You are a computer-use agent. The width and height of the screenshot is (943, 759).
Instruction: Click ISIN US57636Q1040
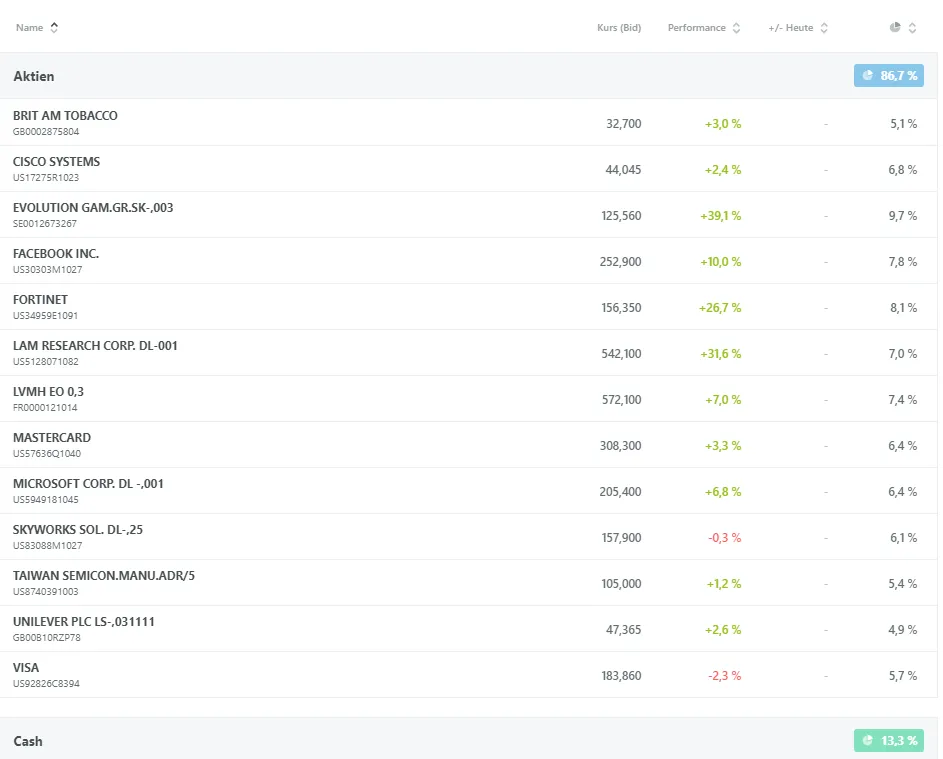47,453
